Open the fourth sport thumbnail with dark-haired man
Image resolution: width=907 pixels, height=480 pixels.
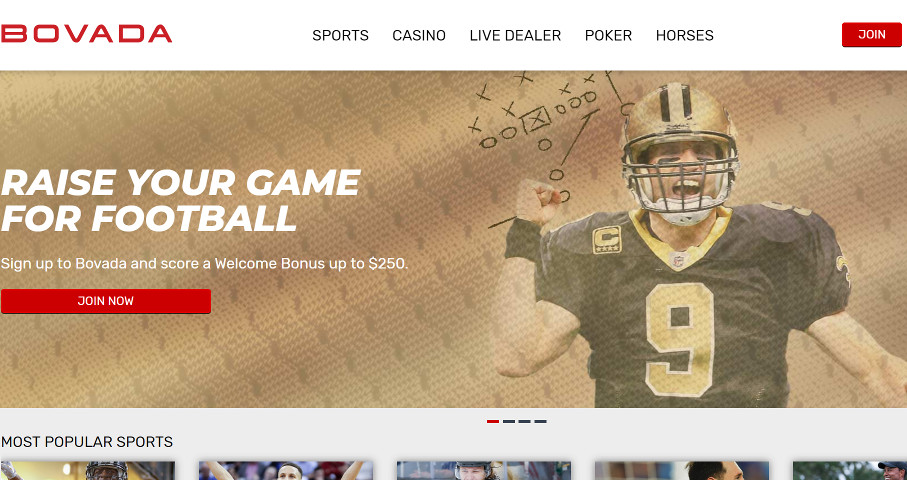click(x=681, y=471)
